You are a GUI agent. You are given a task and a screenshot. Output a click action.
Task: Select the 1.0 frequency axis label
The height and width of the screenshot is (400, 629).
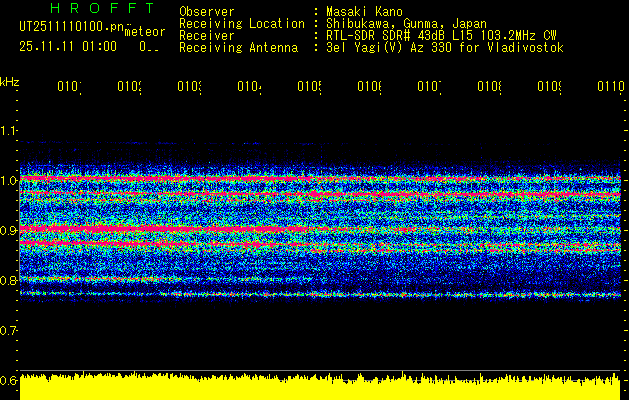(x=9, y=180)
